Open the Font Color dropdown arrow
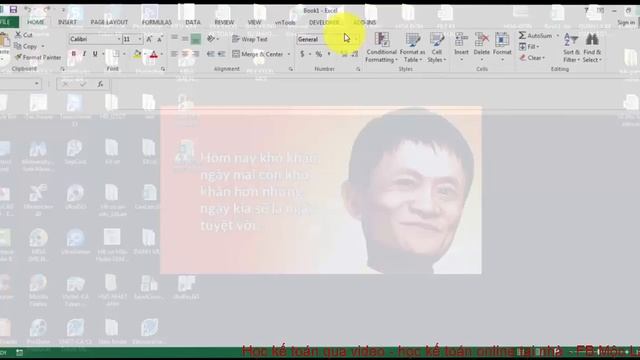The image size is (640, 360). pos(162,54)
